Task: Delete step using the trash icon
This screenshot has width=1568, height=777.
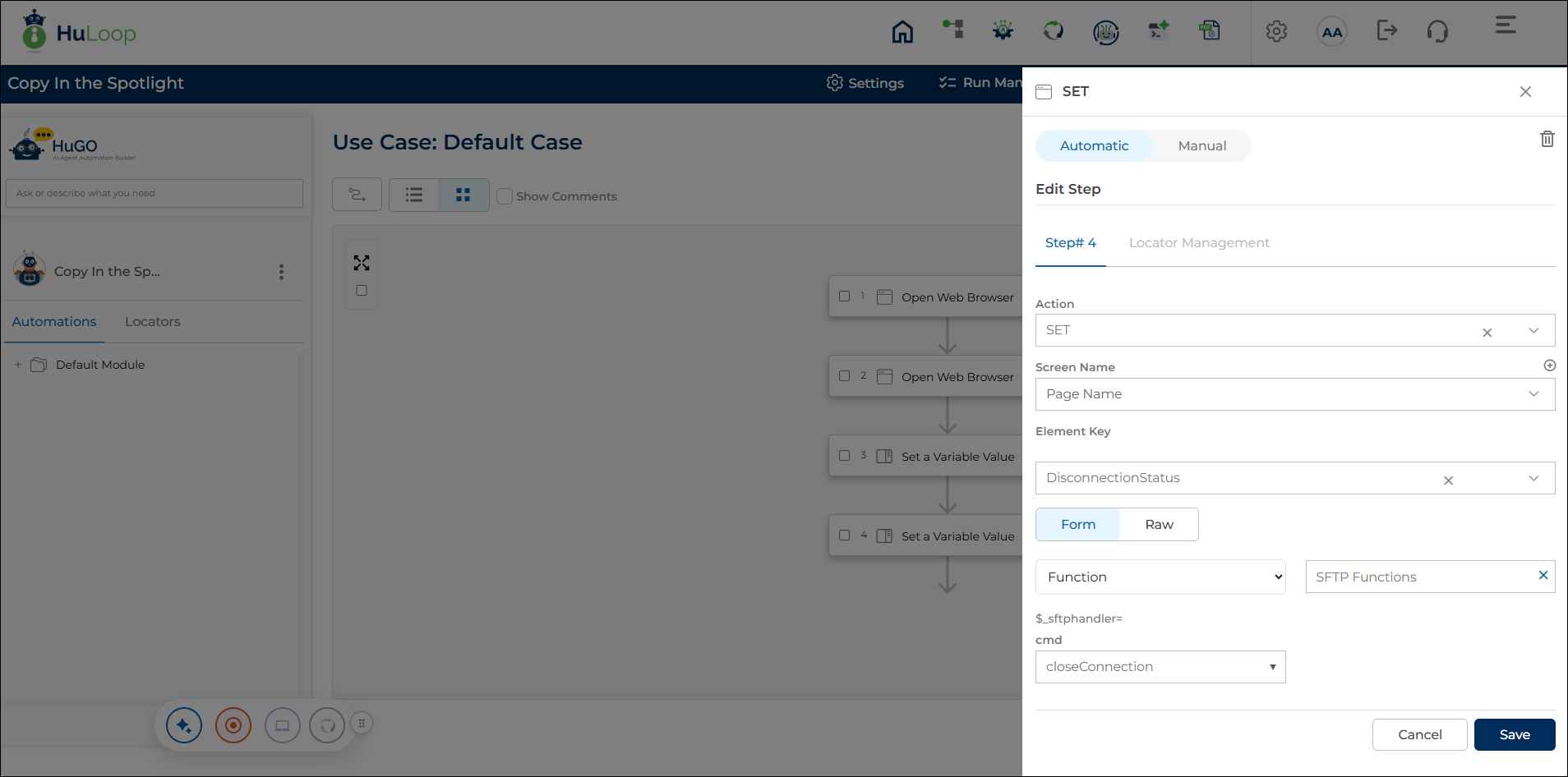Action: pyautogui.click(x=1547, y=139)
